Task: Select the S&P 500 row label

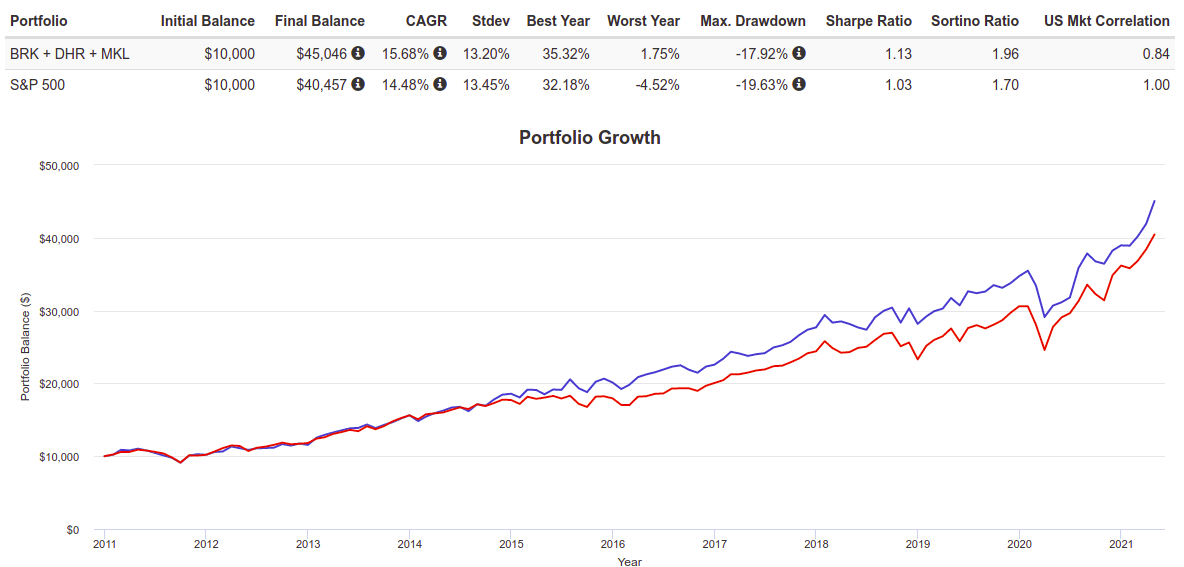Action: pos(37,85)
